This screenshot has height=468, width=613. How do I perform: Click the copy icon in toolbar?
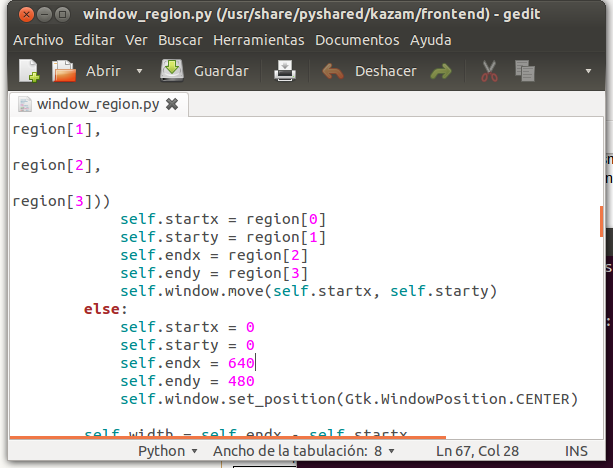click(x=524, y=72)
